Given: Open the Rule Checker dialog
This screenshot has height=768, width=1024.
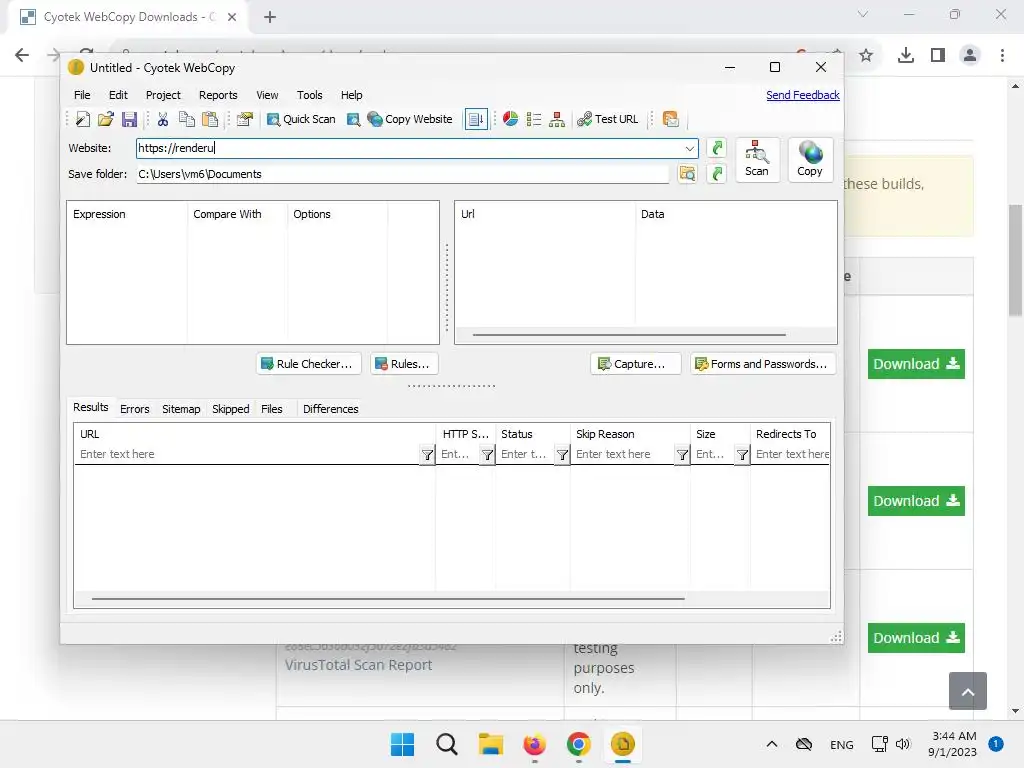Looking at the screenshot, I should 308,364.
